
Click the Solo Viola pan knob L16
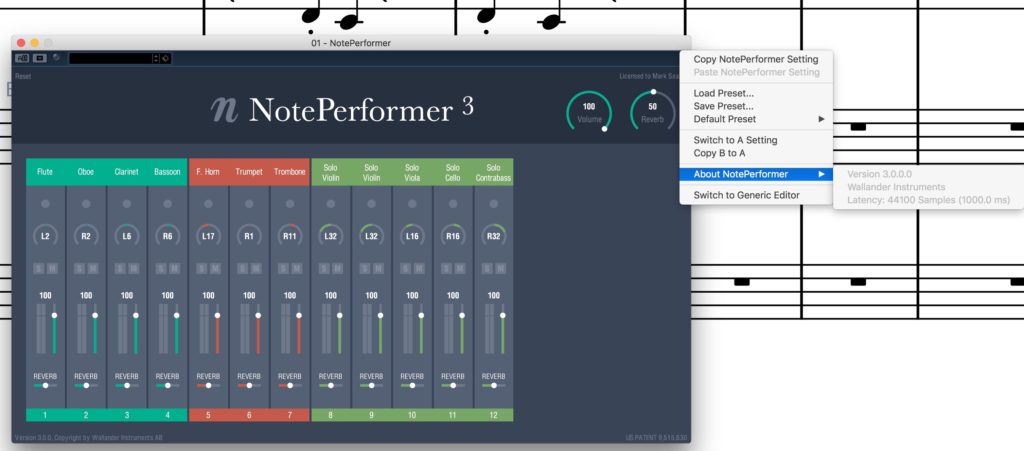[412, 236]
